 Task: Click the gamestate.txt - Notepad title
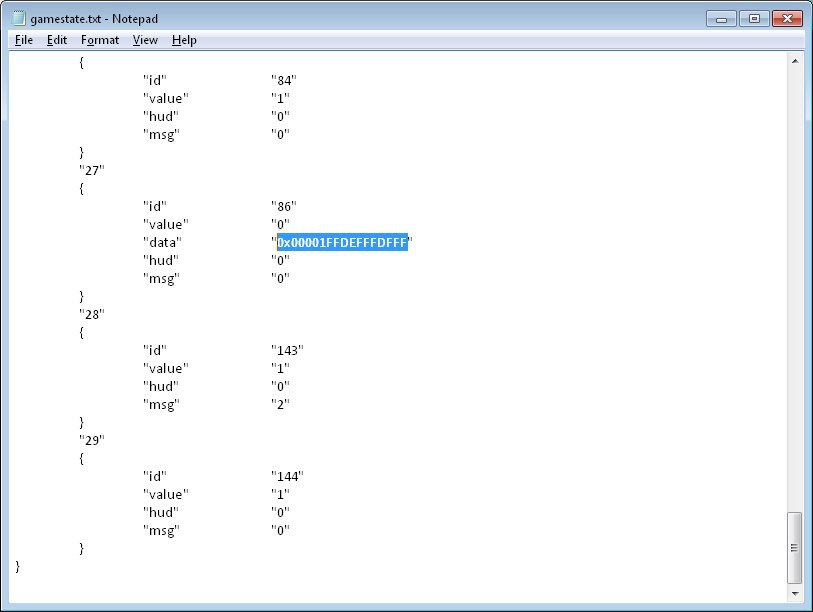(x=94, y=19)
